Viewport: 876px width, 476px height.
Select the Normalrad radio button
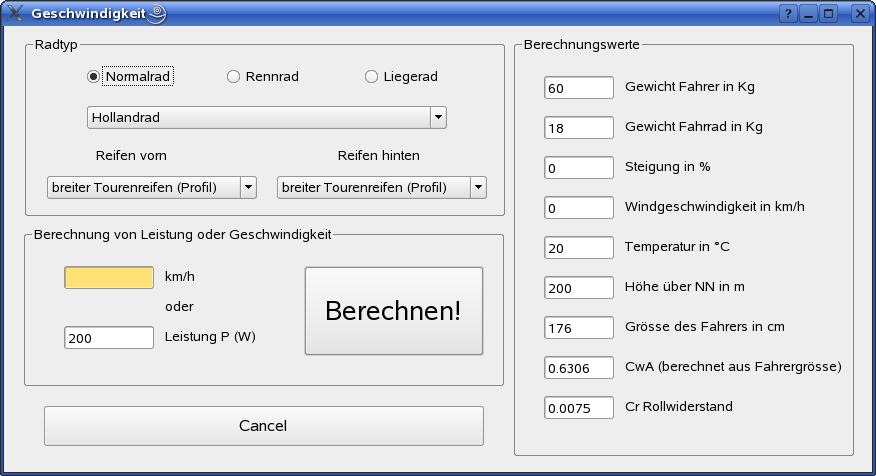94,76
